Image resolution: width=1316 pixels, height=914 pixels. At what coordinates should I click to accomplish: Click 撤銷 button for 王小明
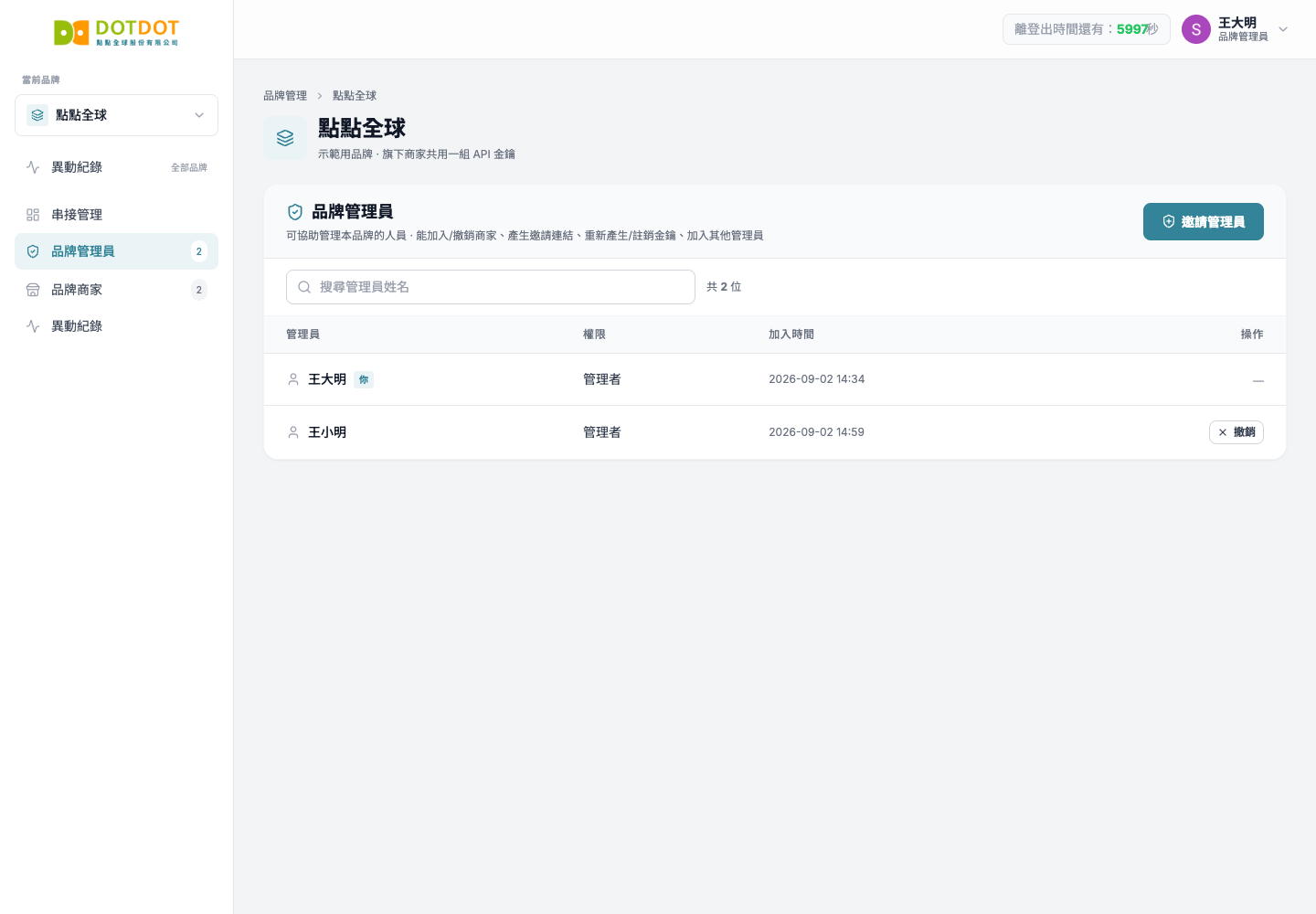pos(1236,432)
